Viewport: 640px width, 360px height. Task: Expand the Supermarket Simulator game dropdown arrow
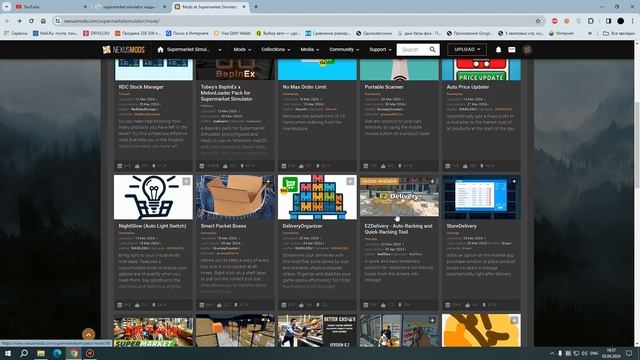(x=220, y=50)
